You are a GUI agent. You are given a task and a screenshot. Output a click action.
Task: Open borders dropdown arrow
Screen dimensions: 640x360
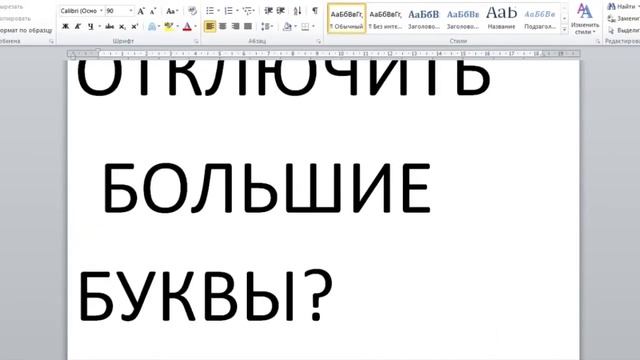point(313,27)
